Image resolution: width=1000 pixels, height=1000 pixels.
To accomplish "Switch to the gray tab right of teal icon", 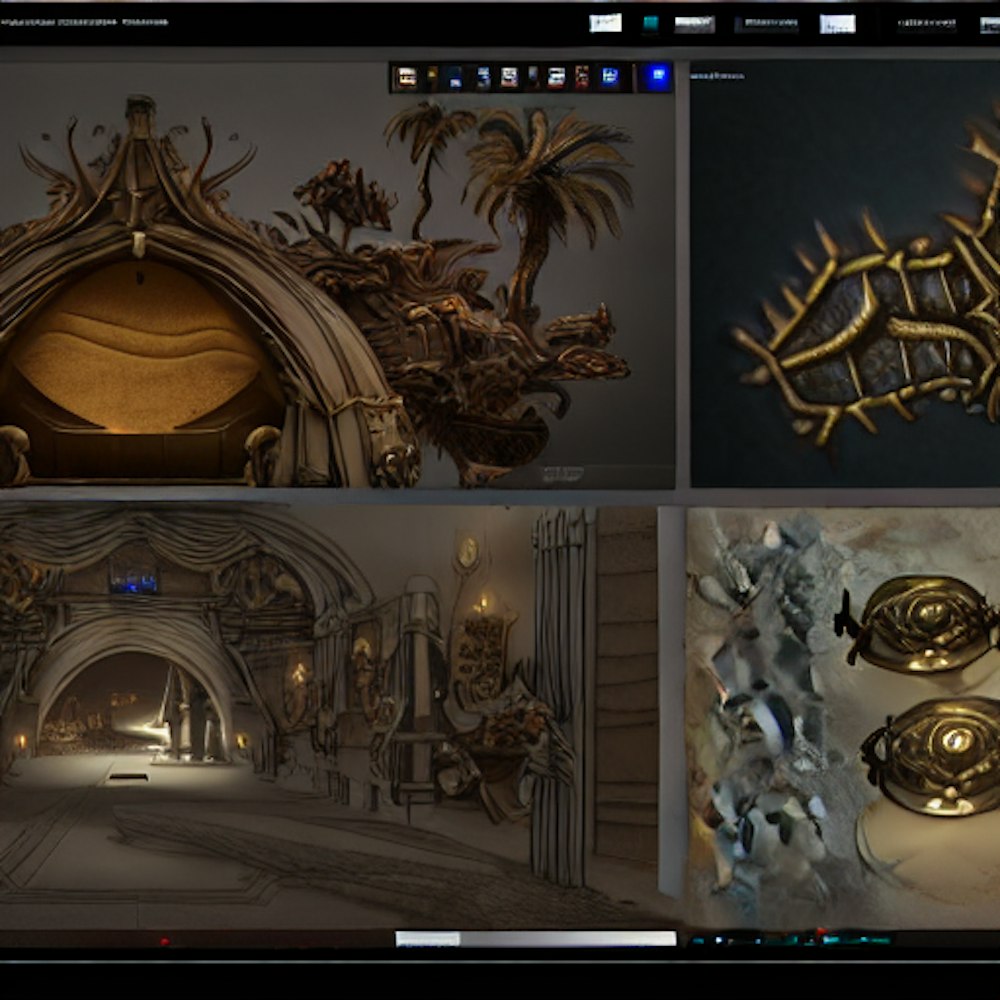I will pos(694,24).
